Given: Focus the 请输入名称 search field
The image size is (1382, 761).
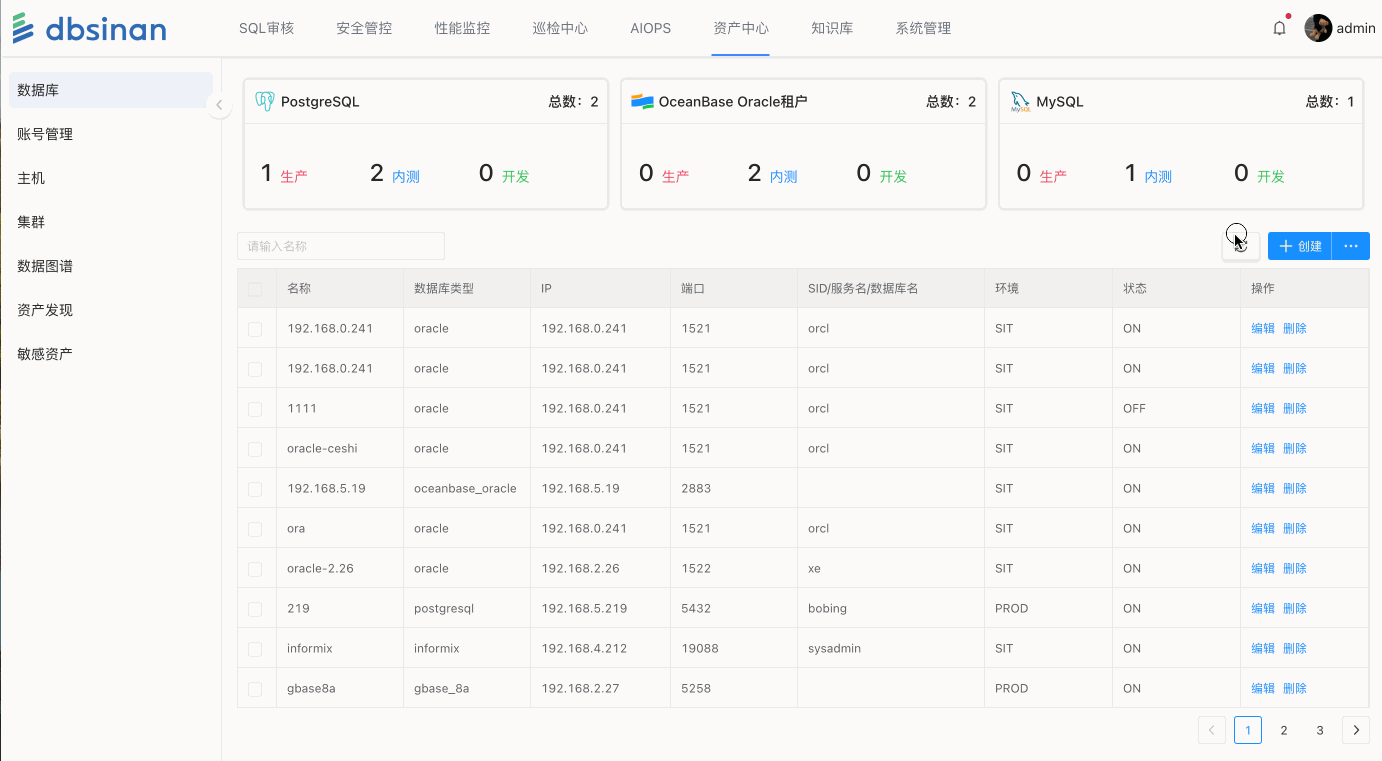Looking at the screenshot, I should coord(340,246).
